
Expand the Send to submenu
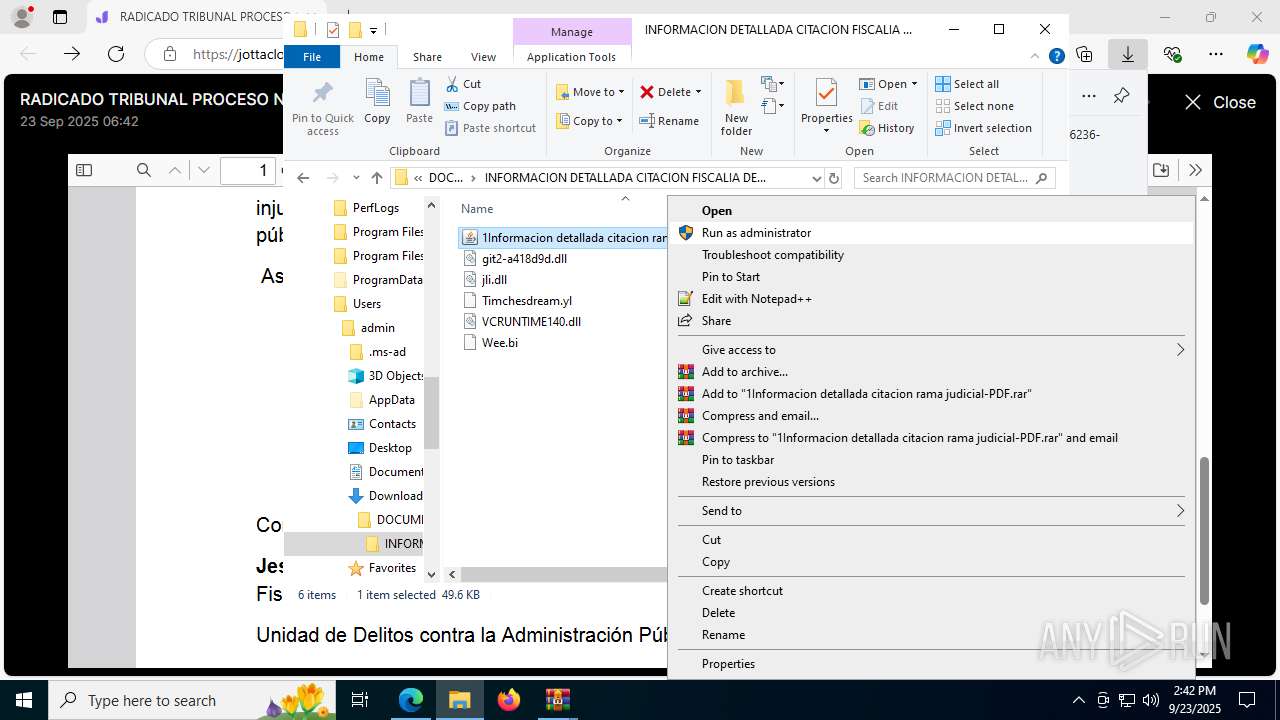[x=931, y=511]
